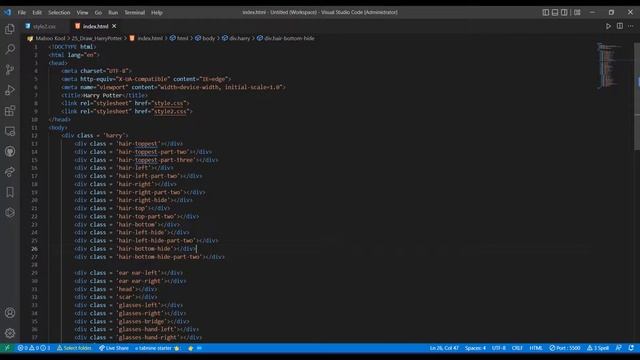Open the Live Share view in activity bar
This screenshot has width=640, height=360.
pyautogui.click(x=10, y=172)
